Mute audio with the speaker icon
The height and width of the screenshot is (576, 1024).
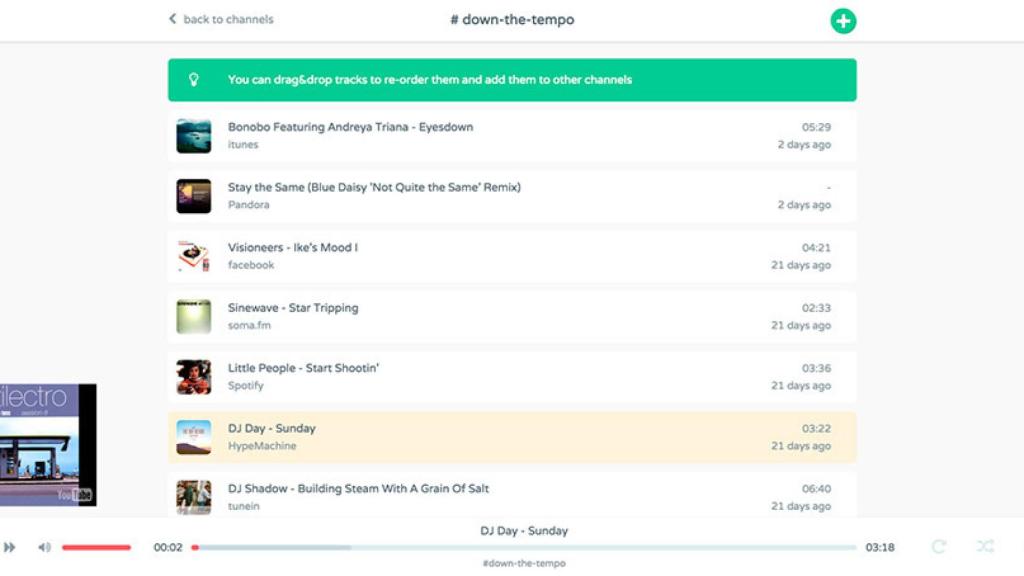coord(44,547)
